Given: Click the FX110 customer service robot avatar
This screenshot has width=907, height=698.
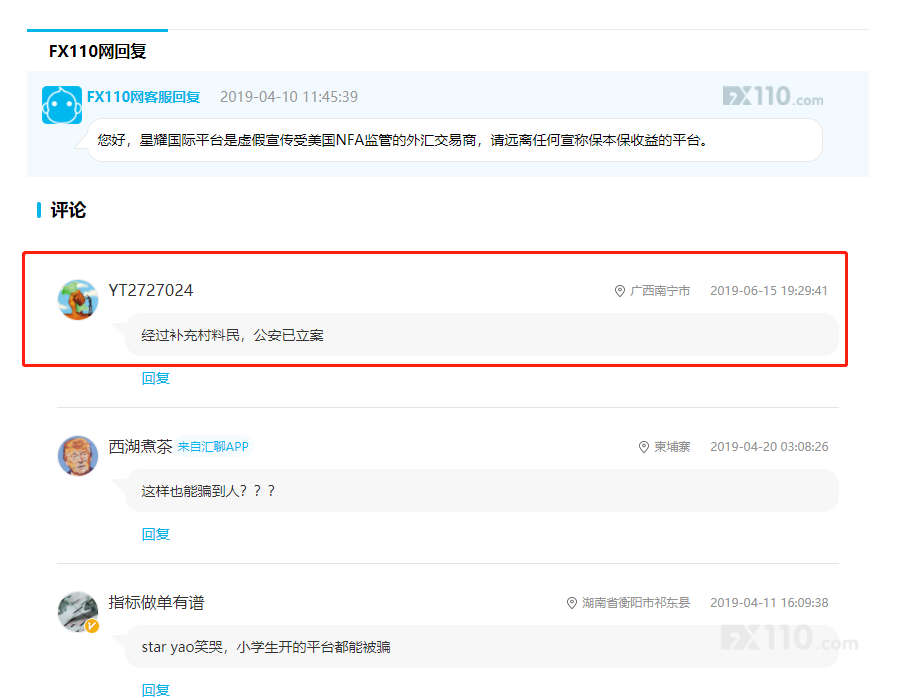Looking at the screenshot, I should pyautogui.click(x=61, y=104).
